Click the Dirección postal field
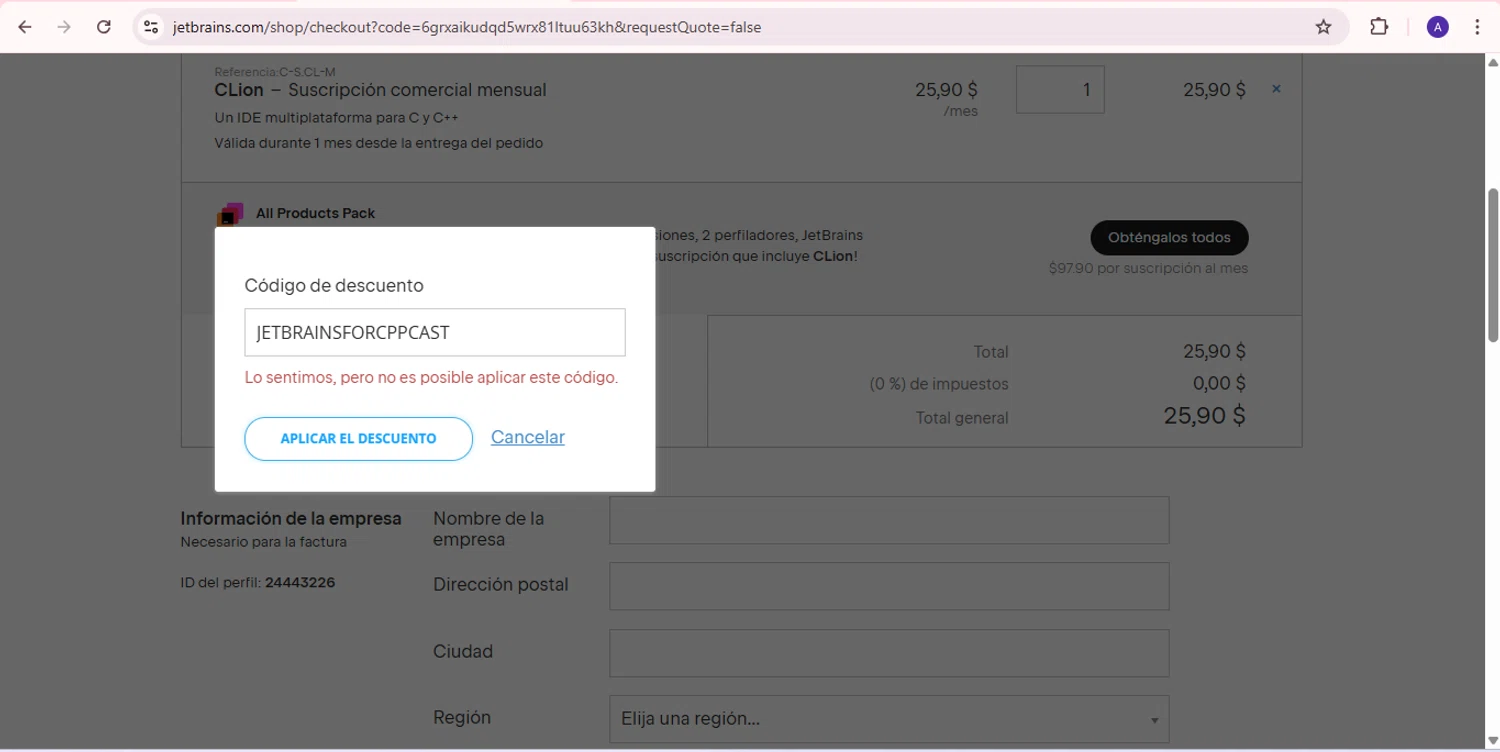Screen dimensions: 1500x752 [x=889, y=586]
